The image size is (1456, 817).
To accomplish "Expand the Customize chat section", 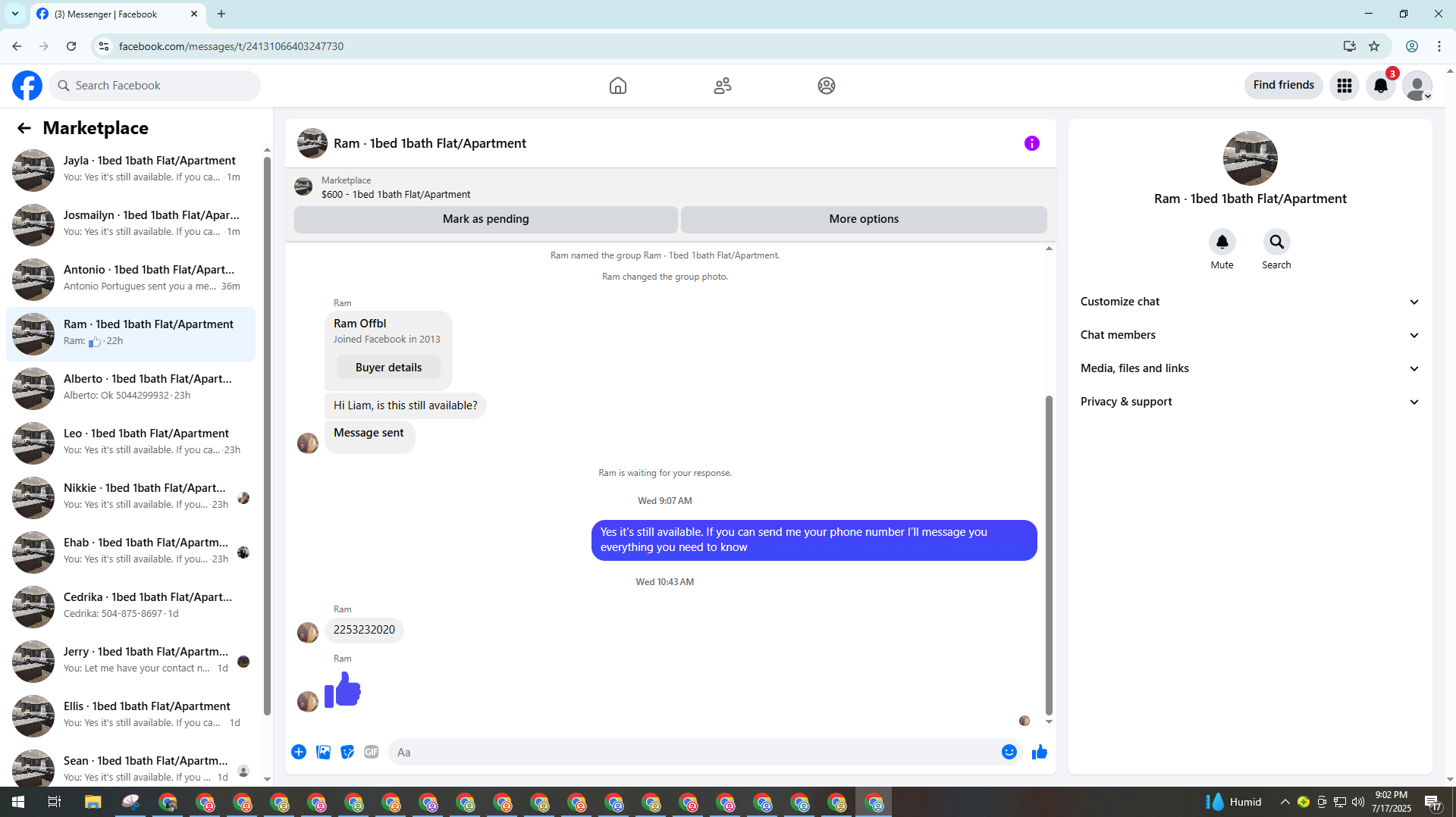I will [x=1250, y=302].
